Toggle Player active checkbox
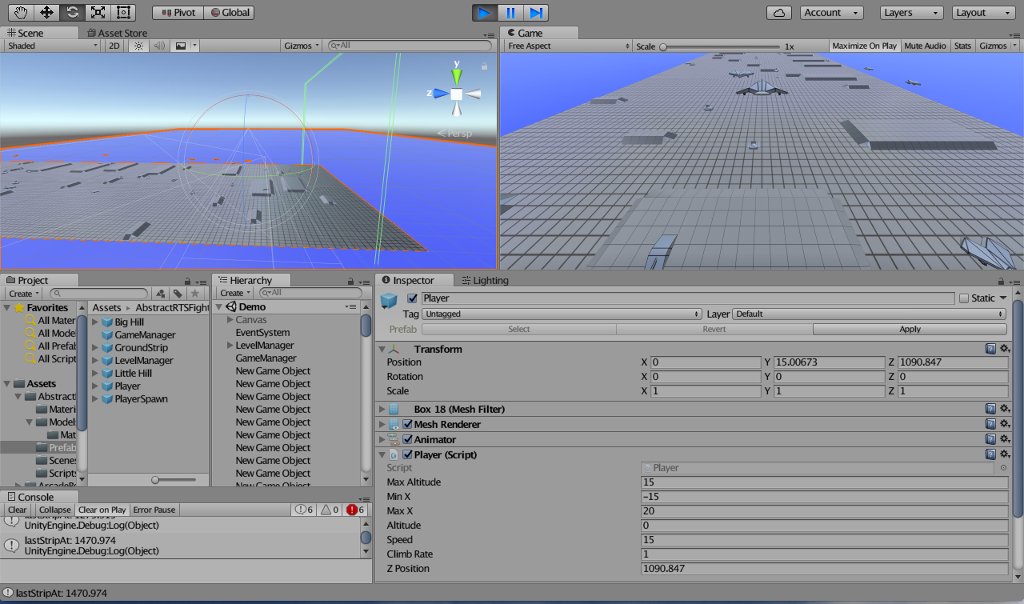Image resolution: width=1024 pixels, height=604 pixels. pos(412,298)
